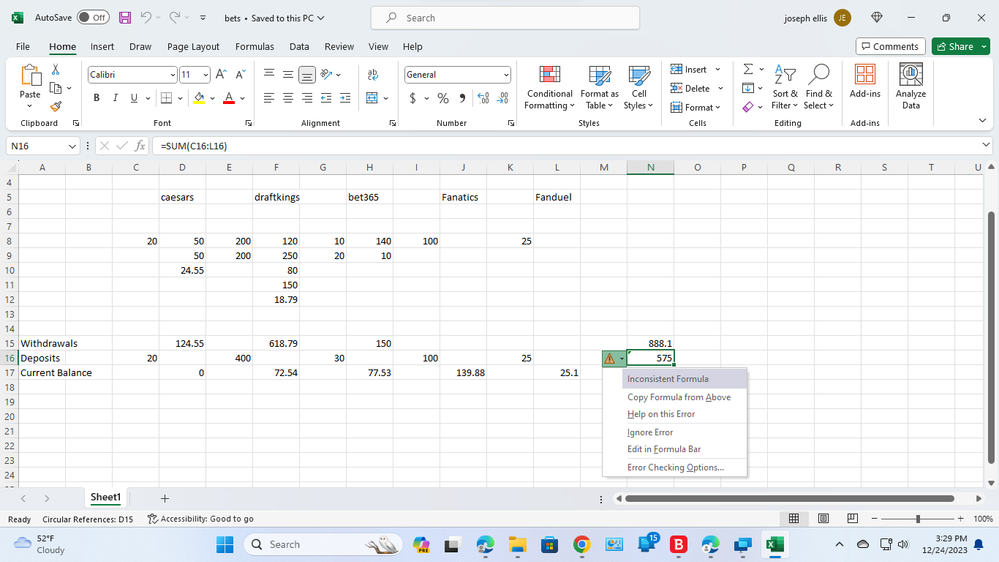Open the font name Calibri dropdown
999x562 pixels.
tap(172, 75)
